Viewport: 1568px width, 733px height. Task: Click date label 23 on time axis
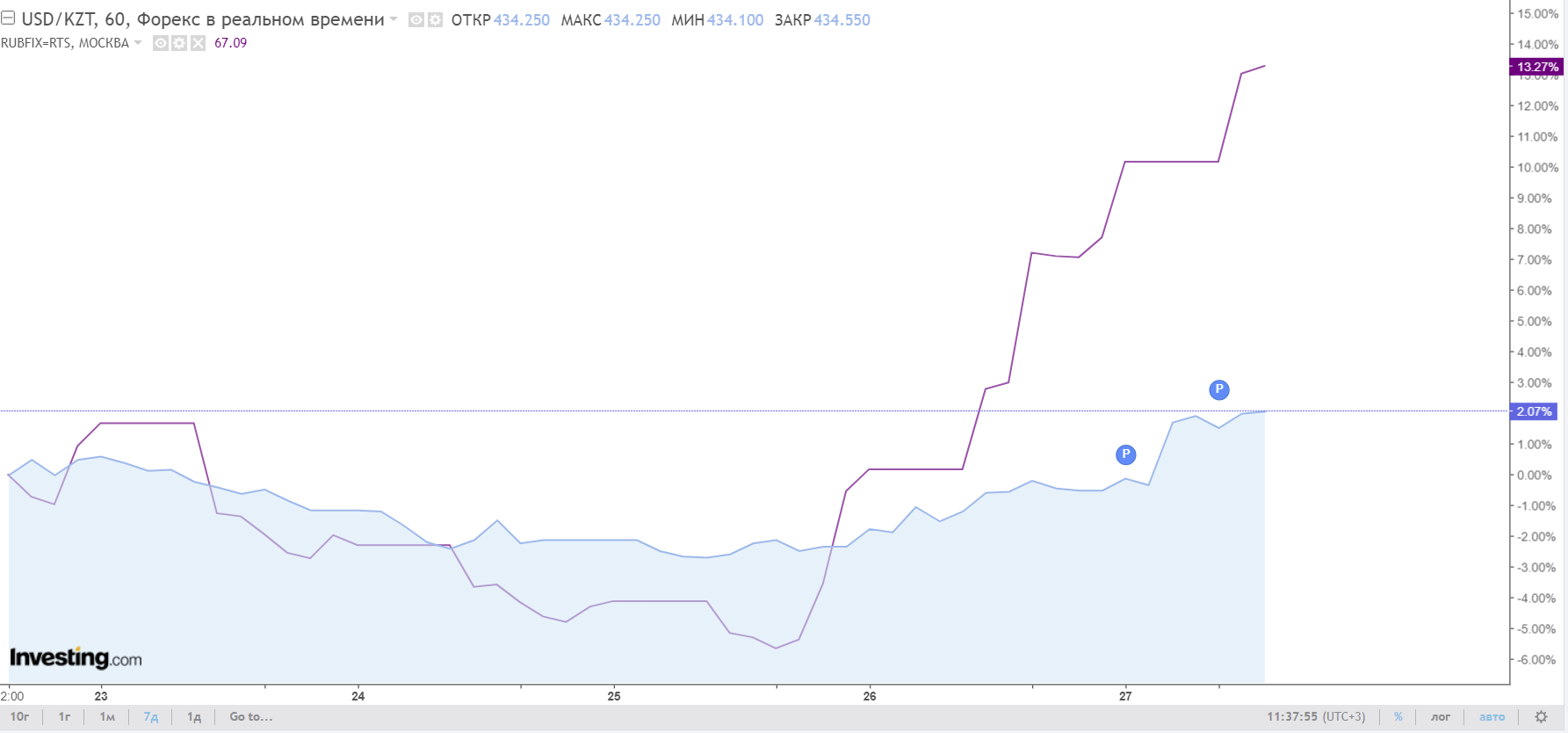(101, 696)
